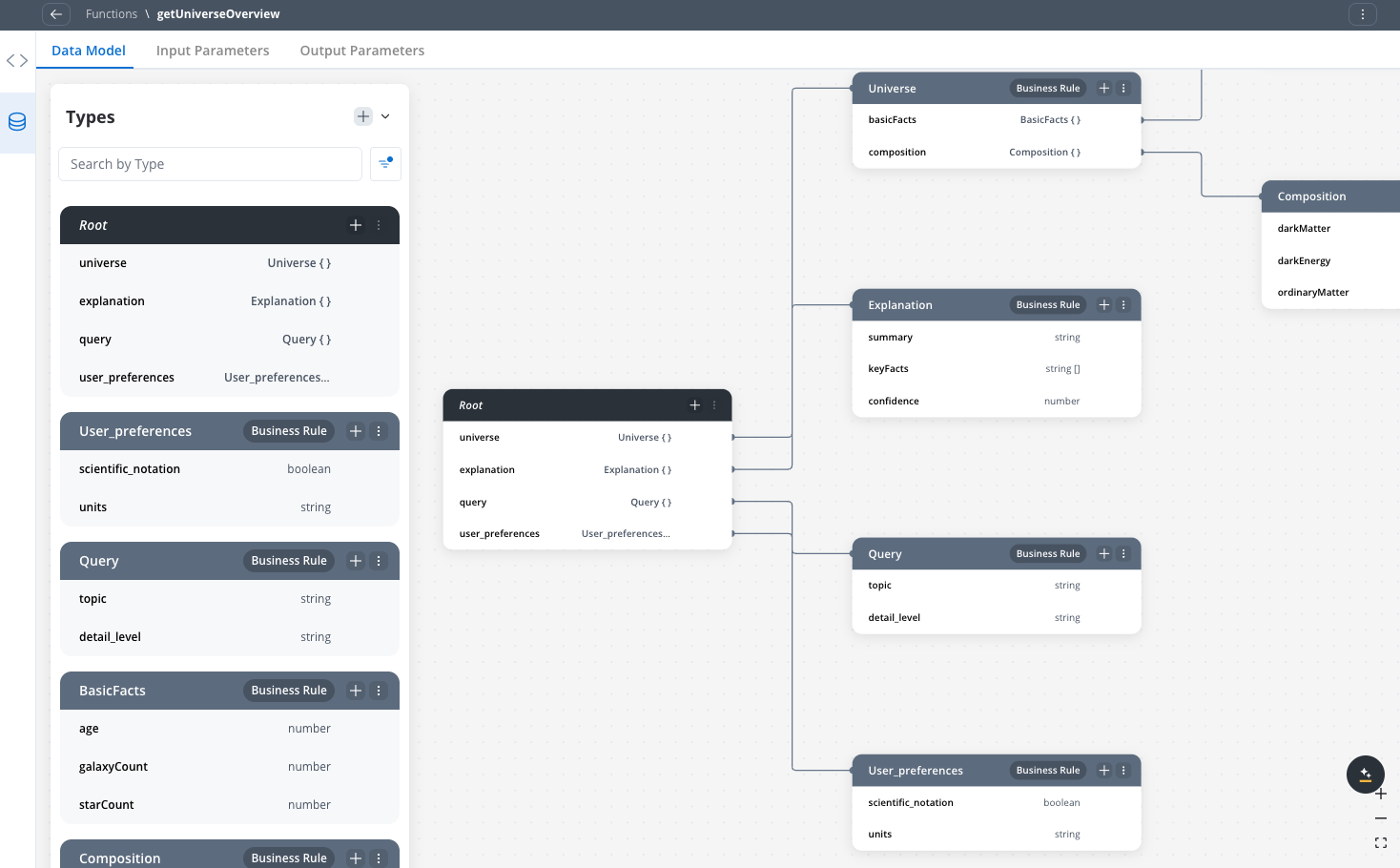Add a field to Root canvas node
This screenshot has height=868, width=1400.
[695, 405]
